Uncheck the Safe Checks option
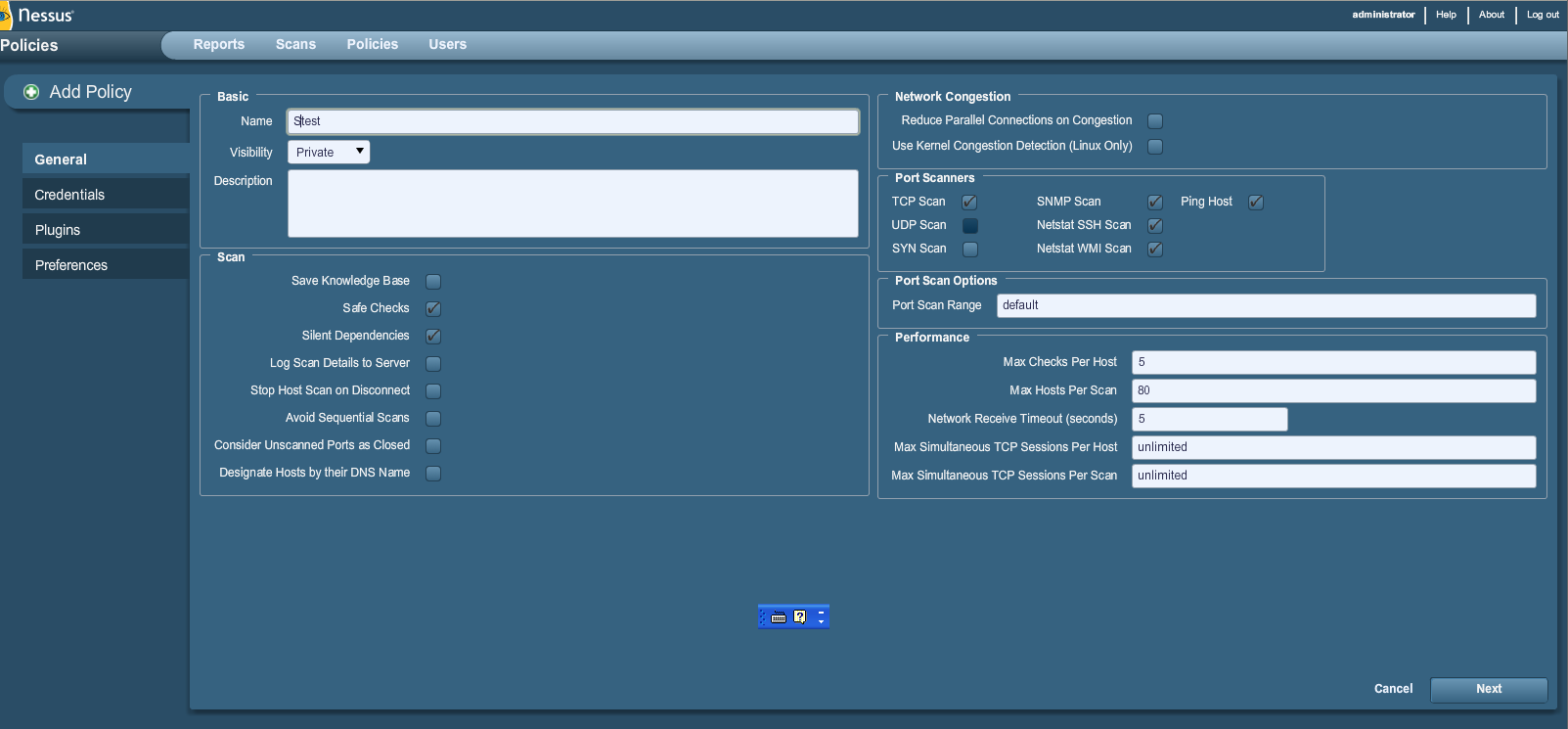 [433, 309]
